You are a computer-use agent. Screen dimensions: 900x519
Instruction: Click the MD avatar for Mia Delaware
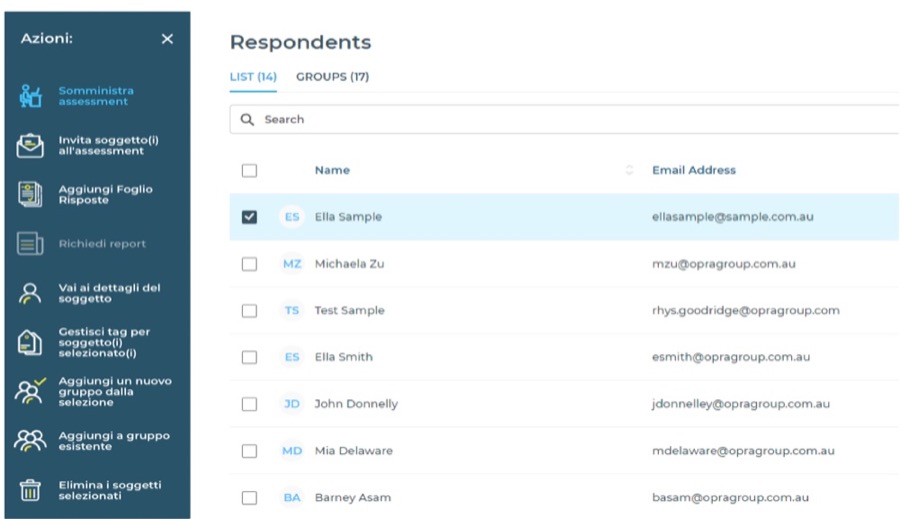pos(292,451)
